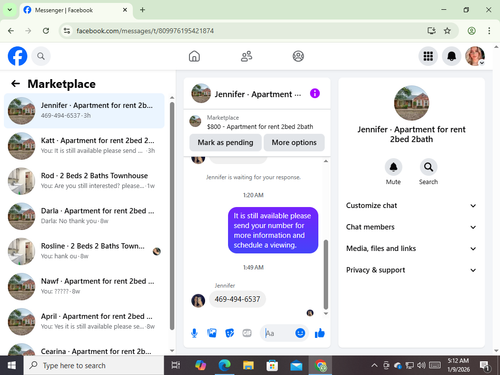
Task: Expand the Customize chat section
Action: [411, 205]
